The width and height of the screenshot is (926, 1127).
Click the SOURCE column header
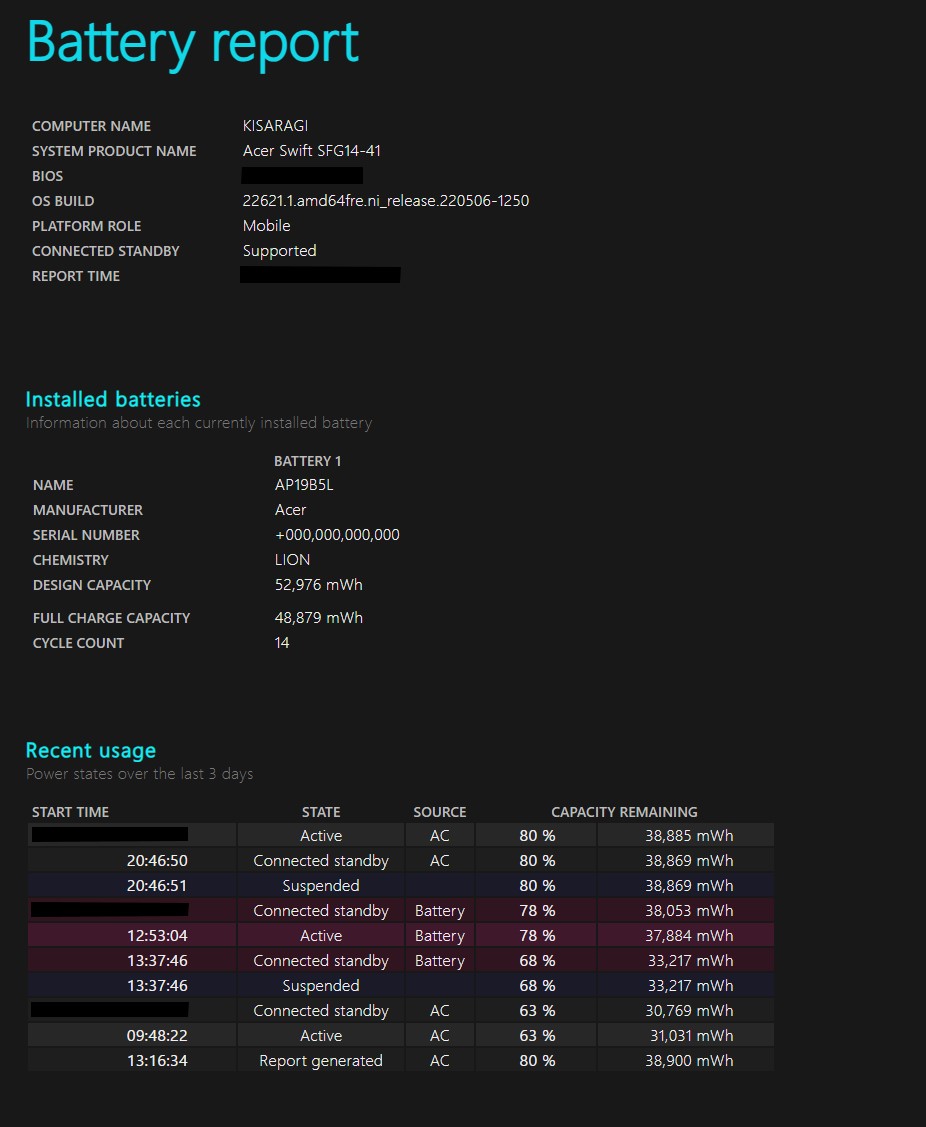click(439, 812)
